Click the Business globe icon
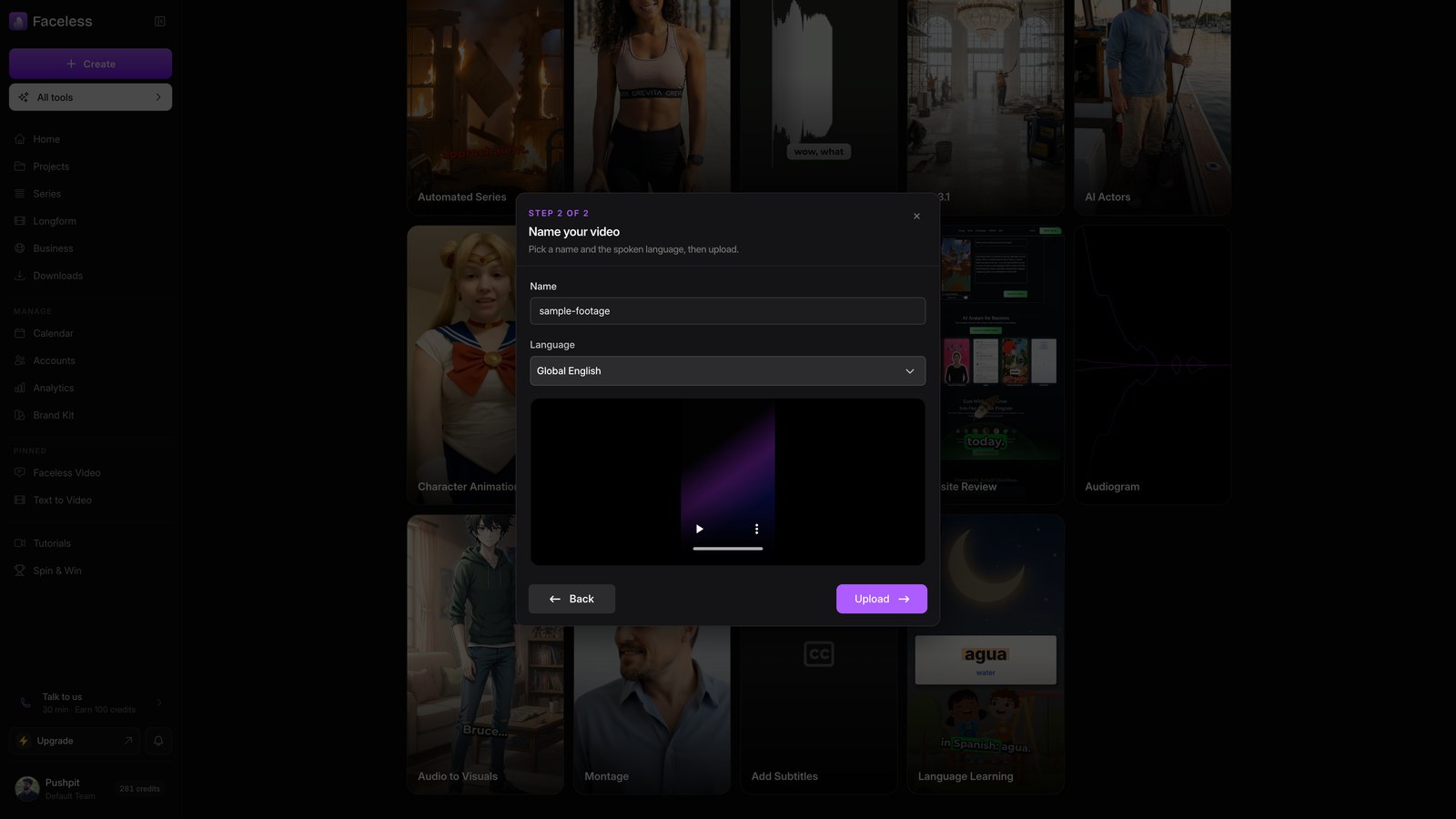Screen dimensions: 1456x819 pos(20,248)
